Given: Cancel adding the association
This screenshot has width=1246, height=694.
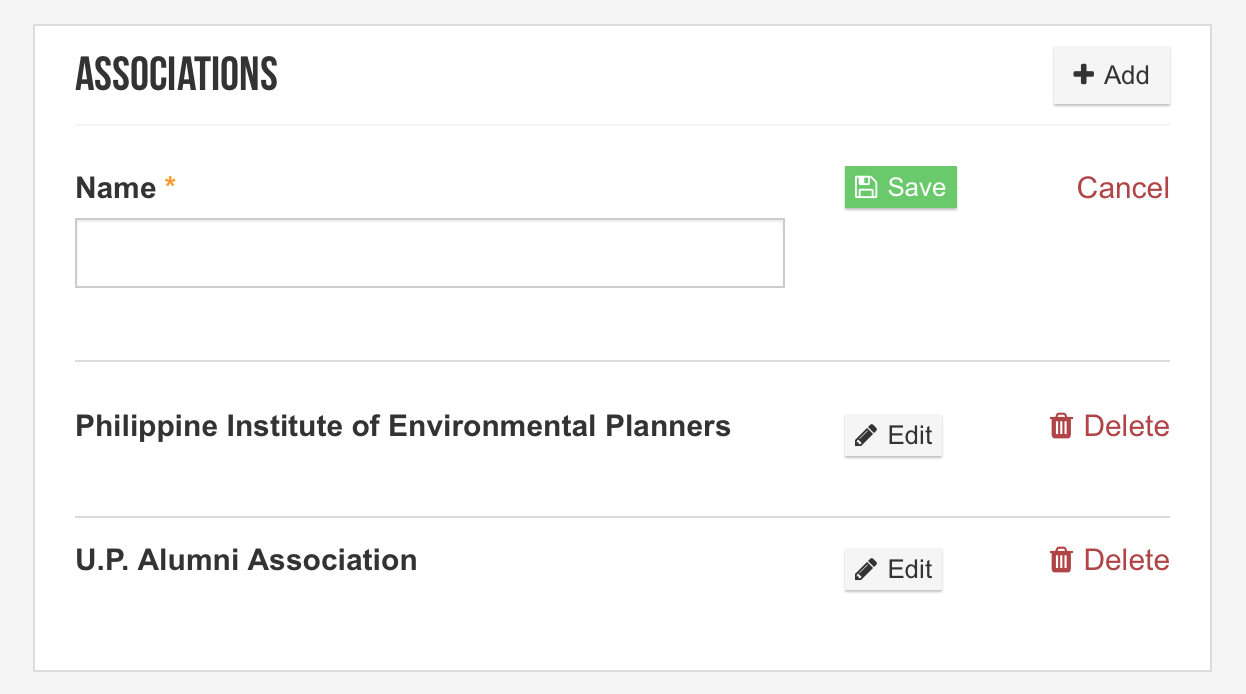Looking at the screenshot, I should (x=1123, y=188).
